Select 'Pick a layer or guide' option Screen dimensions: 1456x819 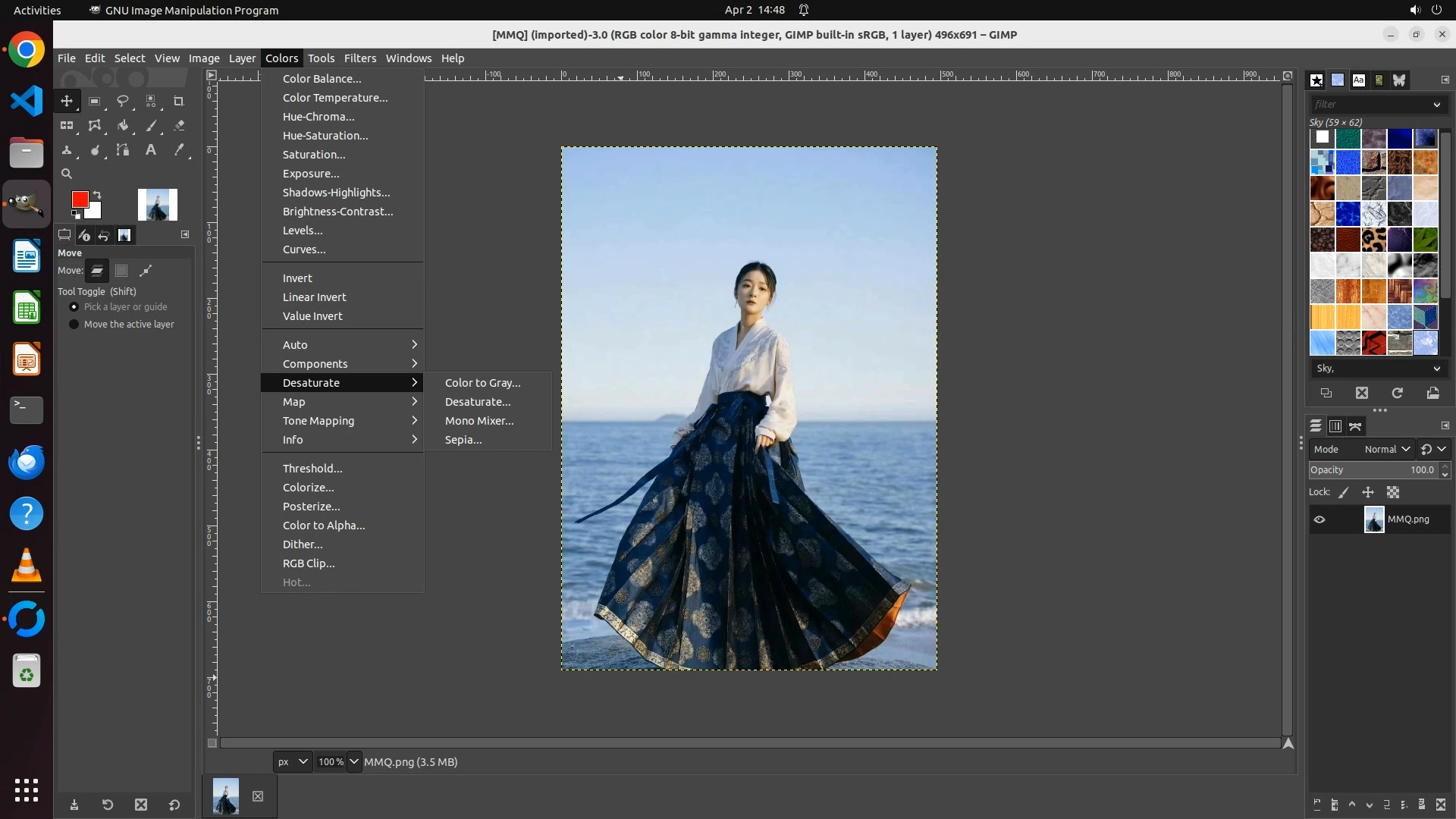pos(74,306)
